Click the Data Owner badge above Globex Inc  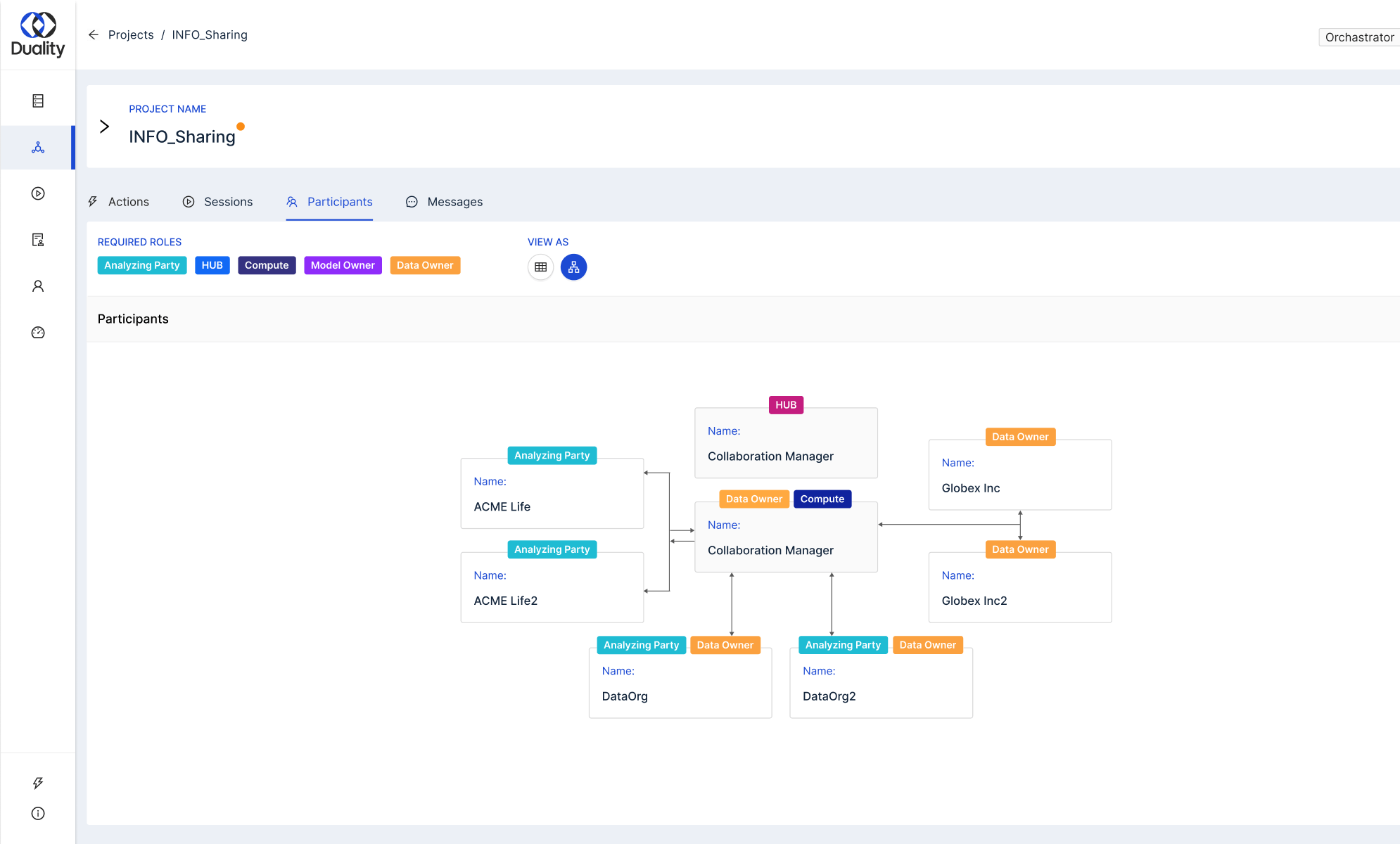(1020, 437)
